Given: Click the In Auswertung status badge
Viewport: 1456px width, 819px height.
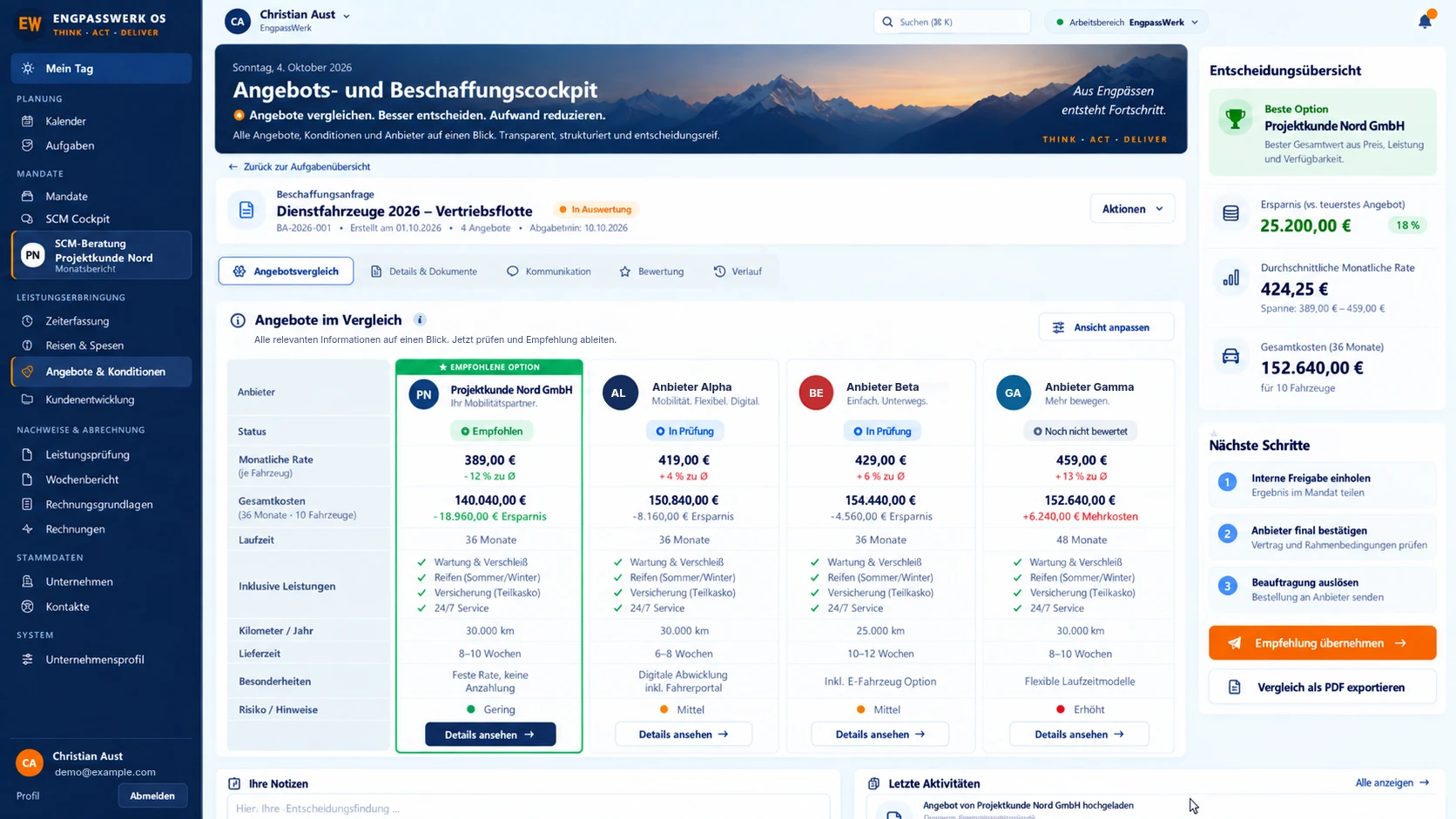Looking at the screenshot, I should tap(596, 210).
